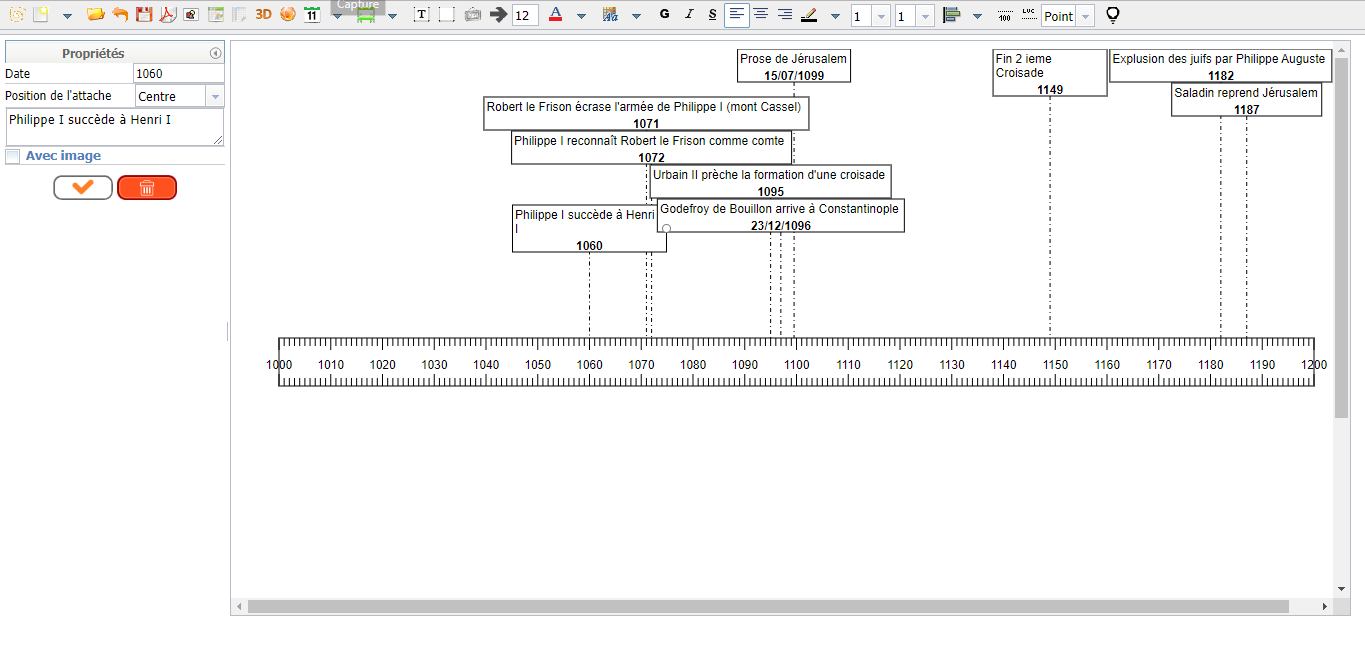Align text left

737,15
